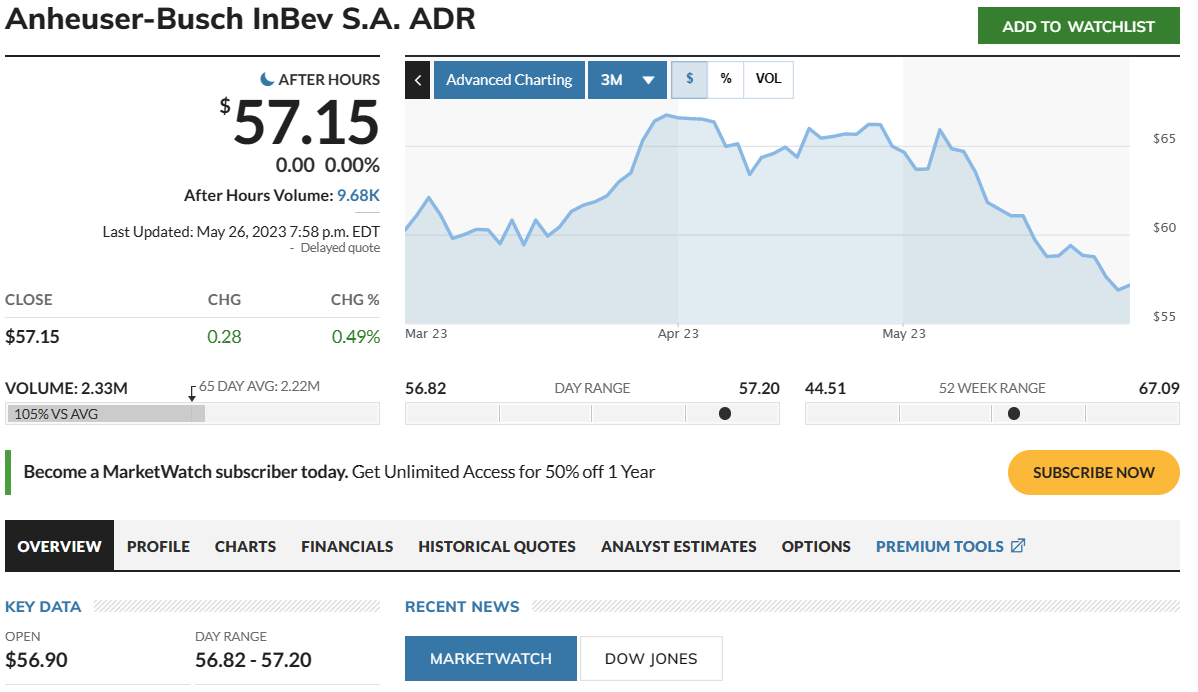This screenshot has height=692, width=1198.
Task: Show volume on the chart with VOL
Action: tap(769, 79)
